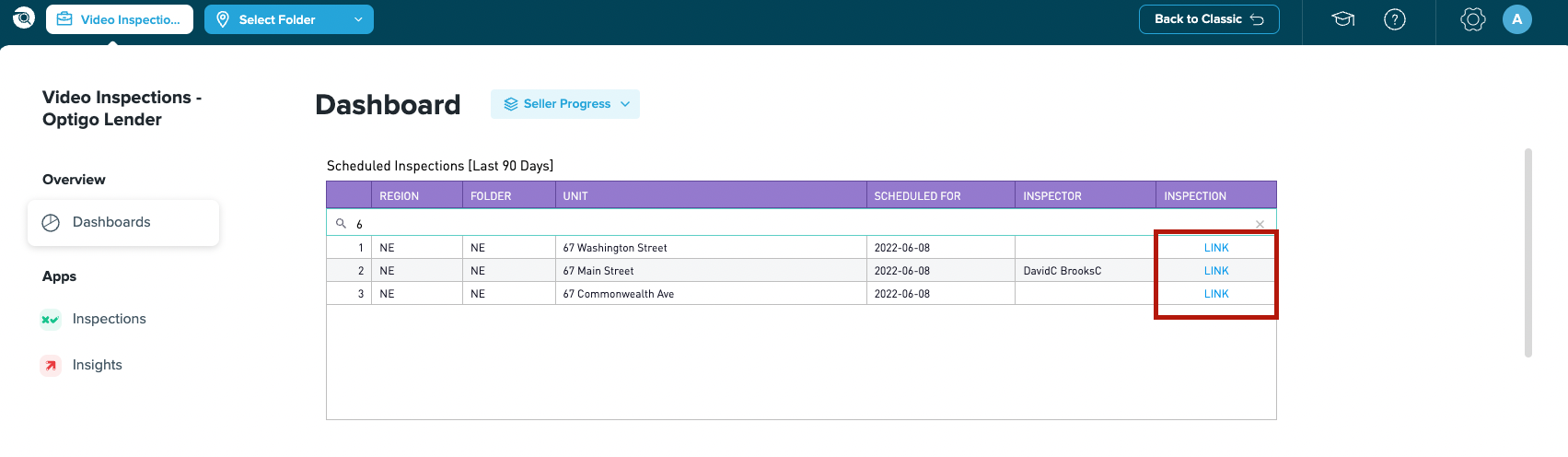Open settings gear icon

pos(1473,19)
